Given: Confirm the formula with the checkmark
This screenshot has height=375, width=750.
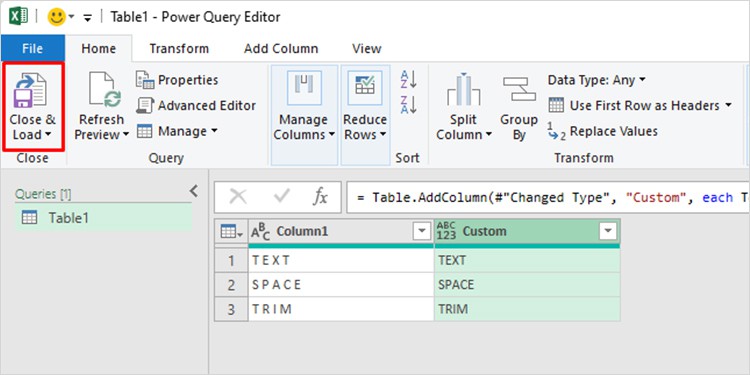Looking at the screenshot, I should [281, 196].
